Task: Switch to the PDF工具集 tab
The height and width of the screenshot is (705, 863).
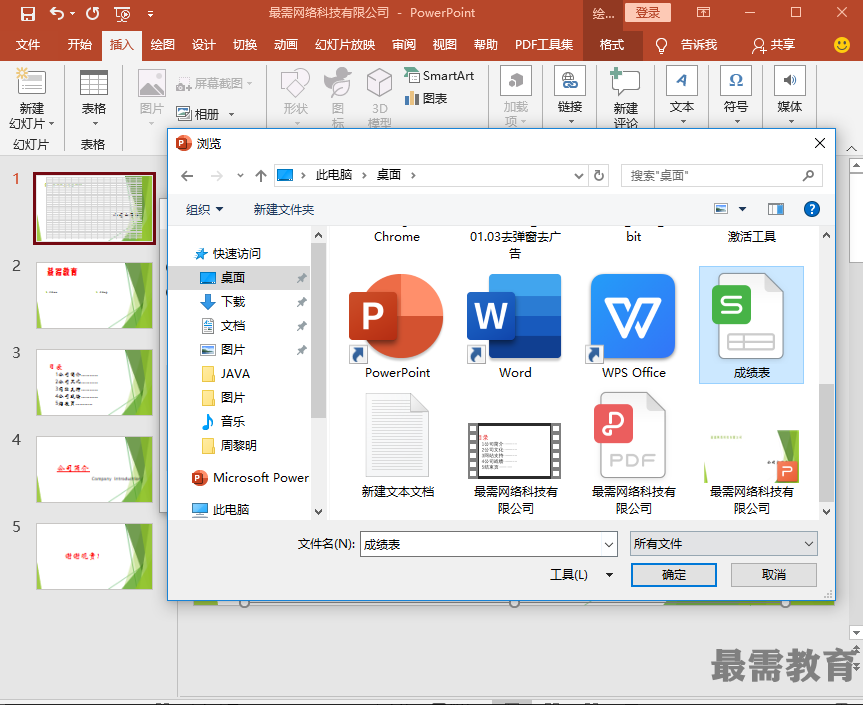Action: point(544,45)
